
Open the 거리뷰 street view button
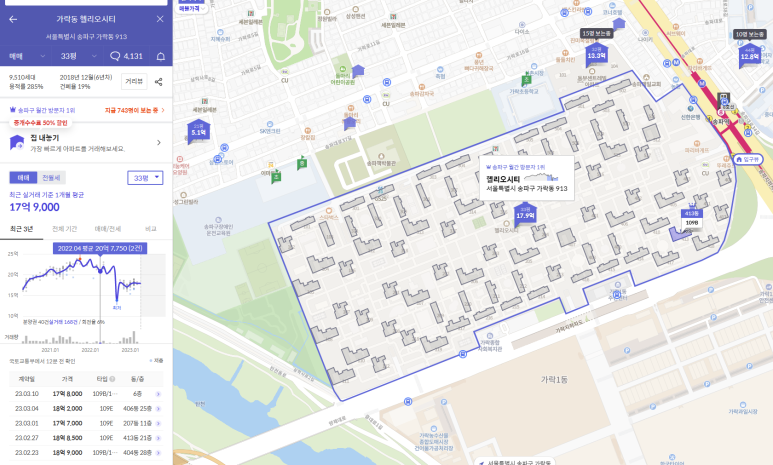pos(134,81)
